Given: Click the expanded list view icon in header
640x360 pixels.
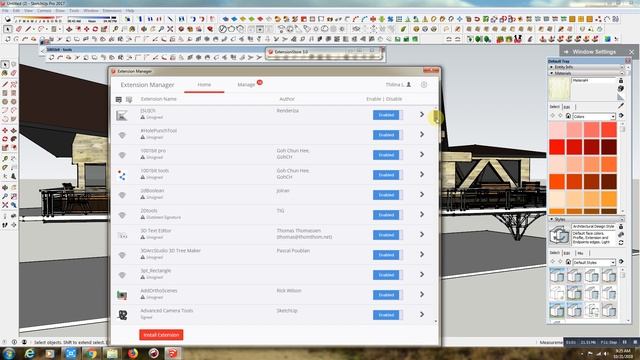Looking at the screenshot, I should (119, 99).
